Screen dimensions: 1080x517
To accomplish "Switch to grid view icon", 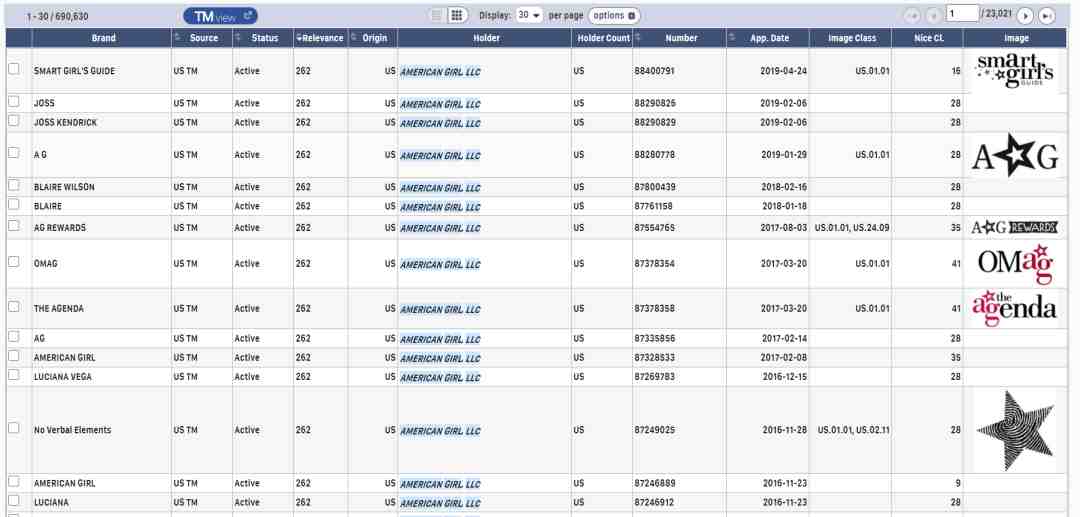I will pyautogui.click(x=456, y=16).
